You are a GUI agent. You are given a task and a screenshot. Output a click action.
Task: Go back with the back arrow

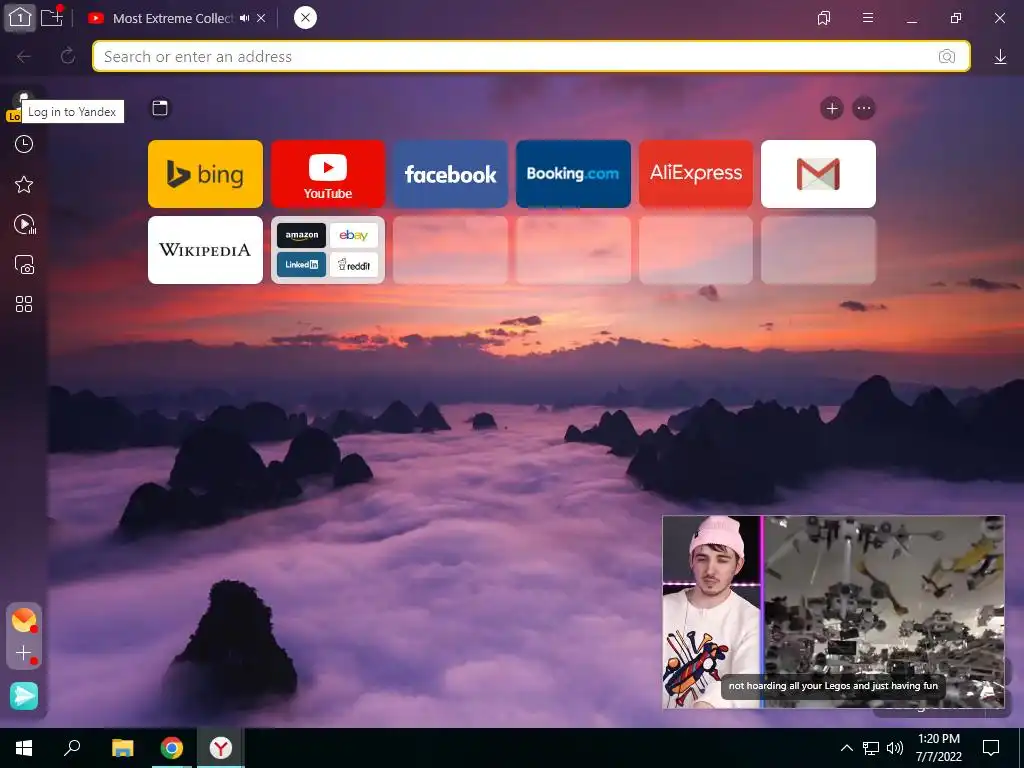[x=24, y=57]
